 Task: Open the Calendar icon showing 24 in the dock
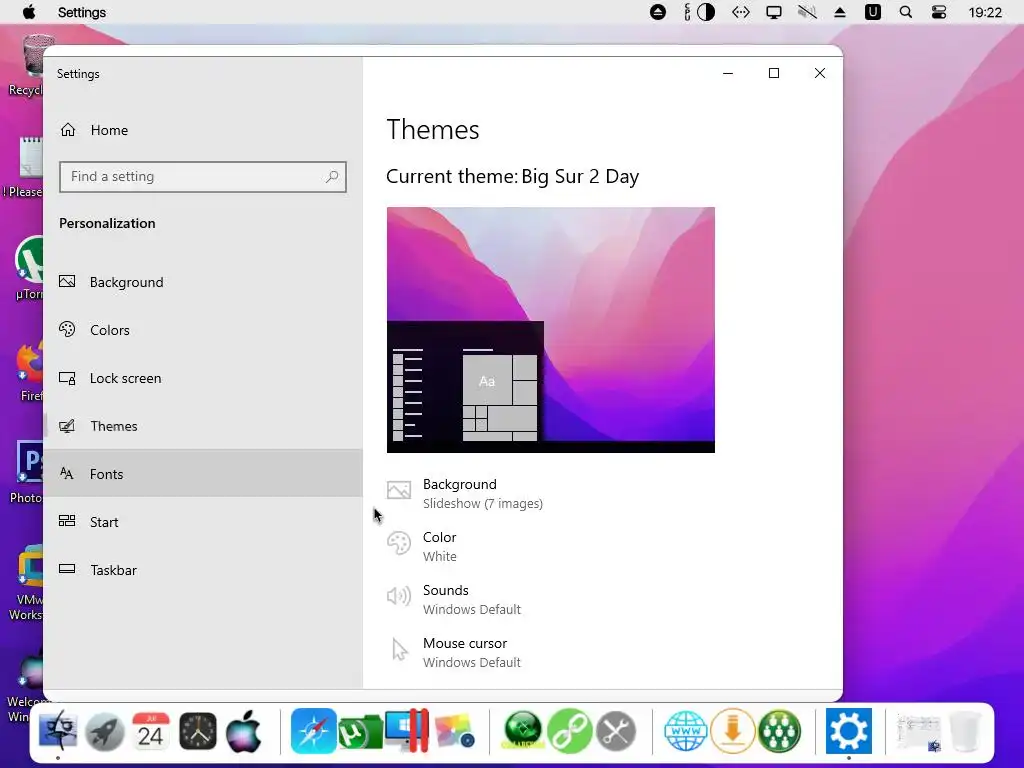click(x=151, y=731)
